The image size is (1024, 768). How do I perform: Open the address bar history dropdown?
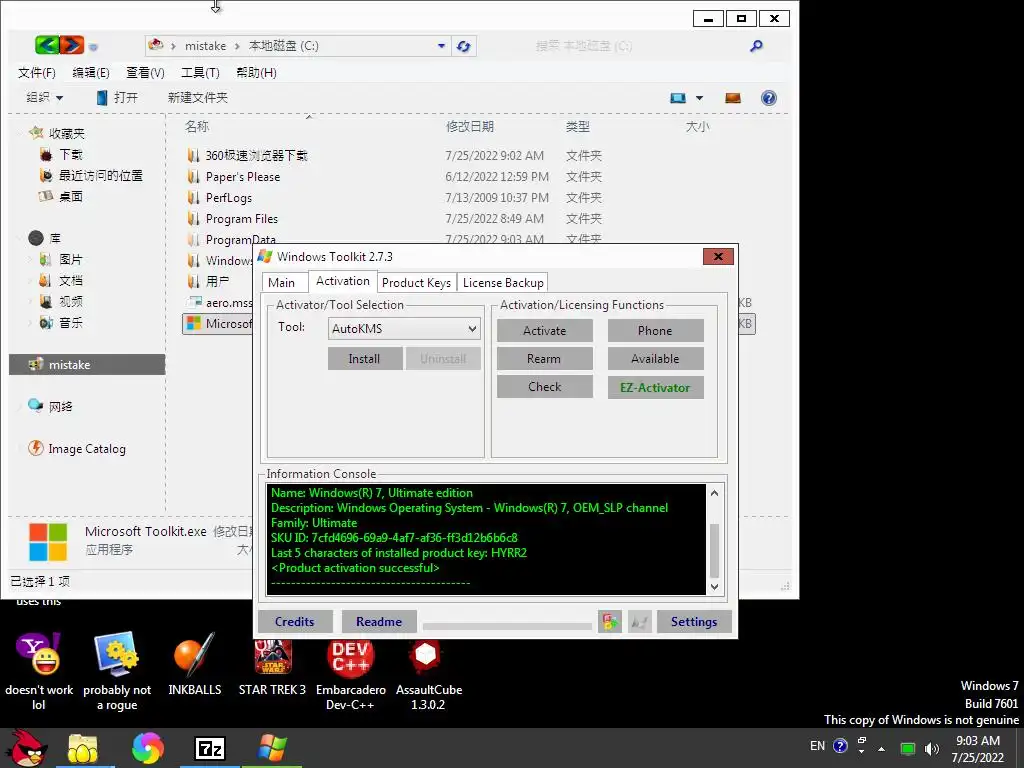(x=441, y=46)
